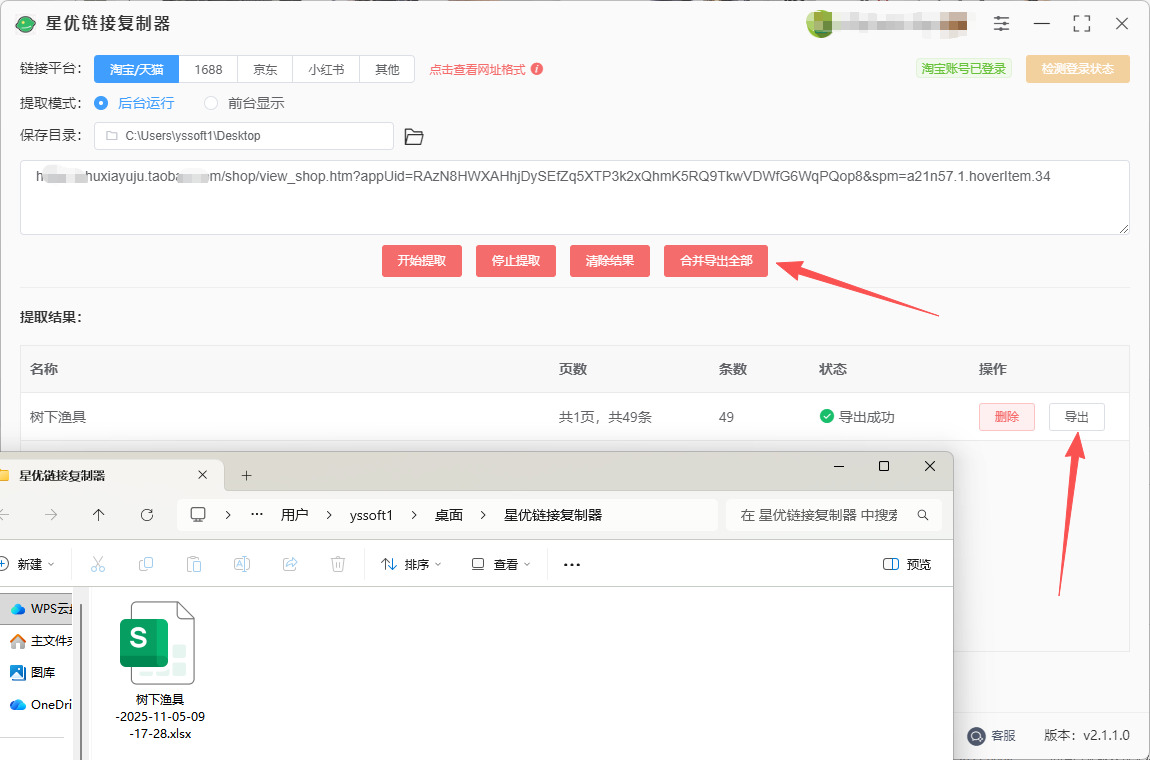Image resolution: width=1150 pixels, height=760 pixels.
Task: Expand chevron after yssoft1 in breadcrumb
Action: point(414,515)
